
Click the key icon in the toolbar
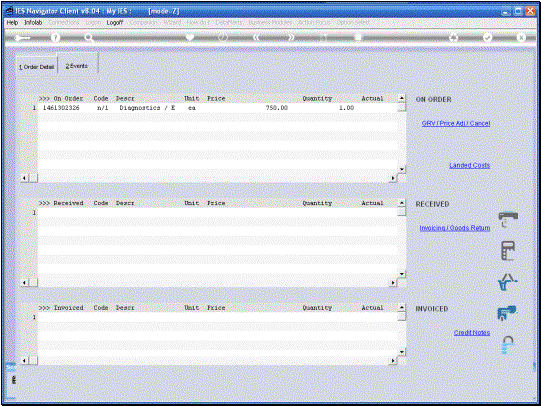(22, 38)
